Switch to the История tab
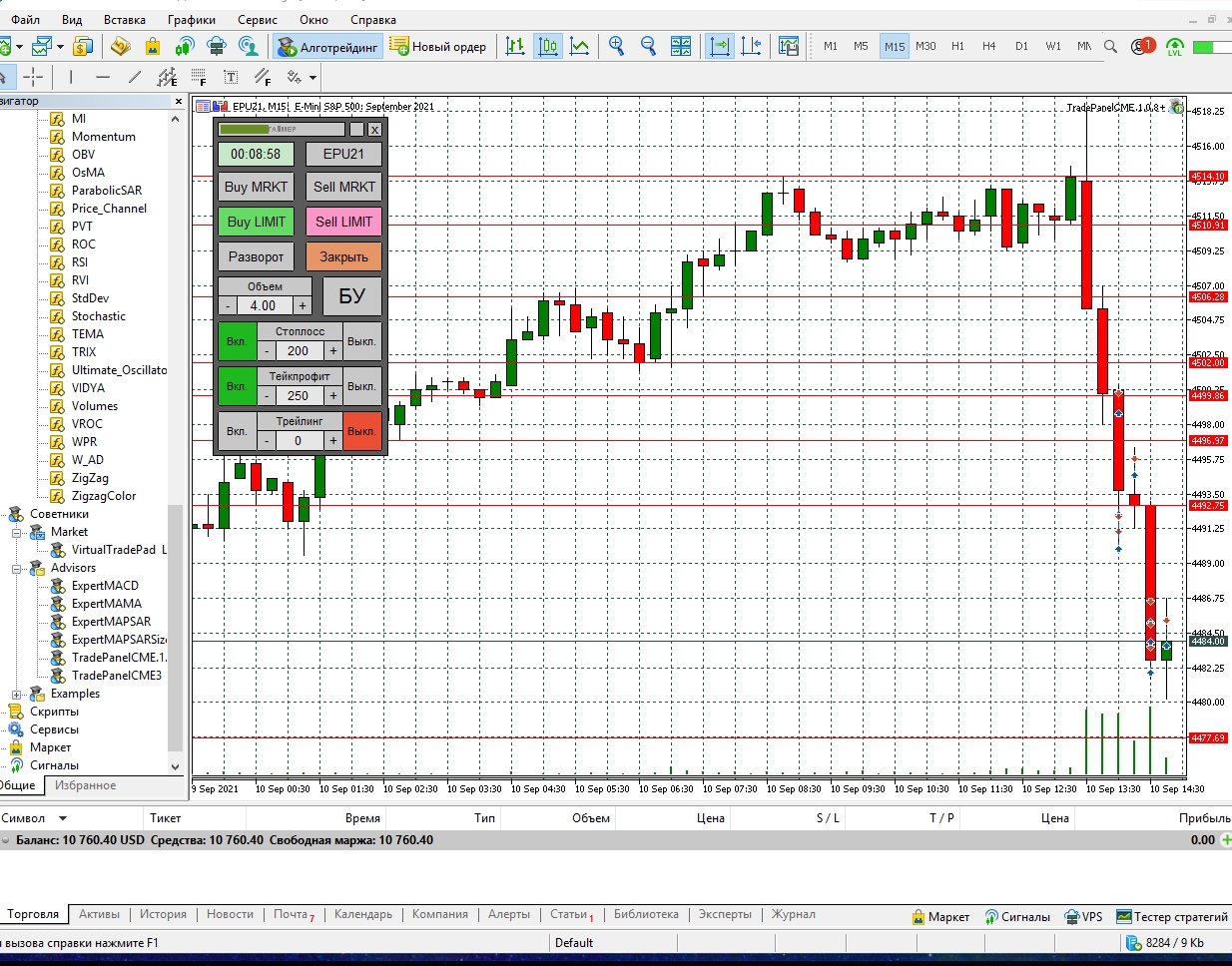 point(163,914)
